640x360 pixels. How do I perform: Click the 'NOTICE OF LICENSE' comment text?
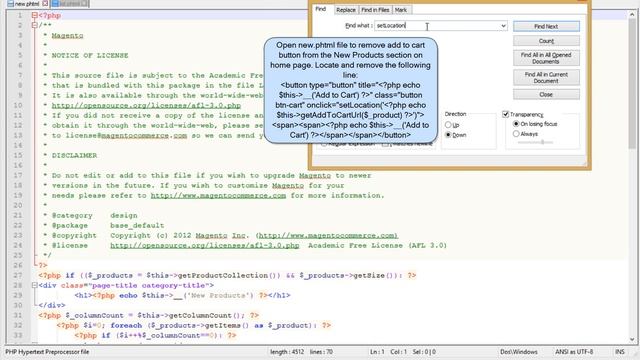point(90,56)
